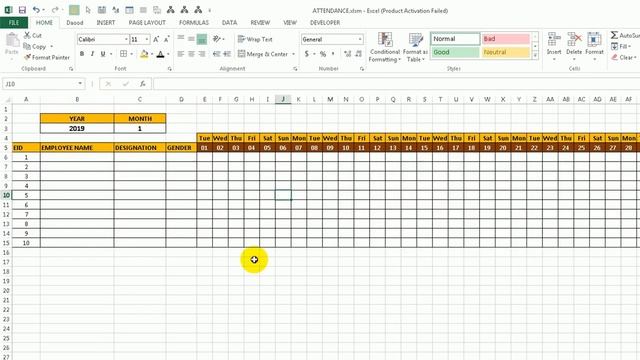Open the font name Calibri dropdown
The height and width of the screenshot is (360, 640).
pyautogui.click(x=126, y=40)
